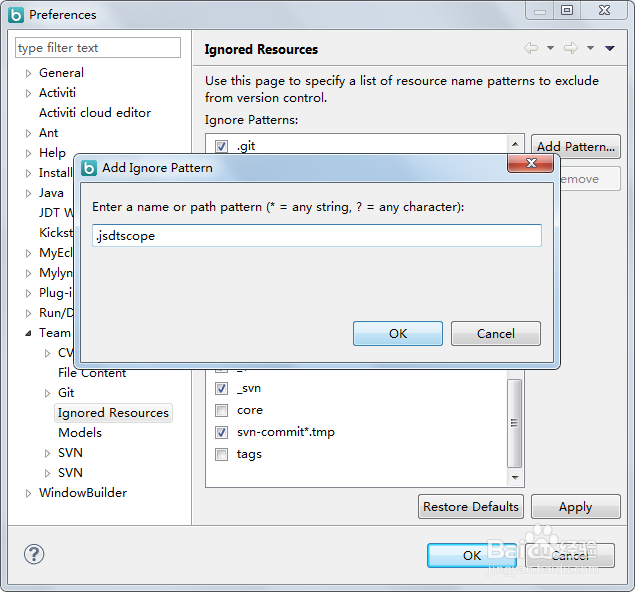The width and height of the screenshot is (635, 592).
Task: Click the Restore Defaults button
Action: click(x=471, y=507)
